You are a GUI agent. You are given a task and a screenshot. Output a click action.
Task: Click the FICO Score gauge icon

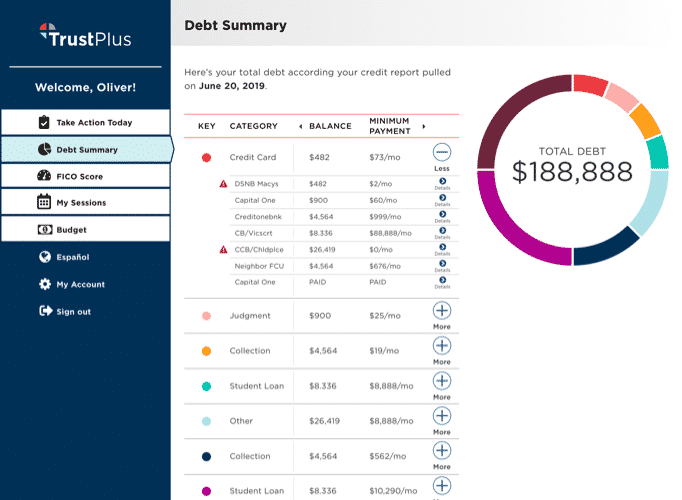[44, 176]
